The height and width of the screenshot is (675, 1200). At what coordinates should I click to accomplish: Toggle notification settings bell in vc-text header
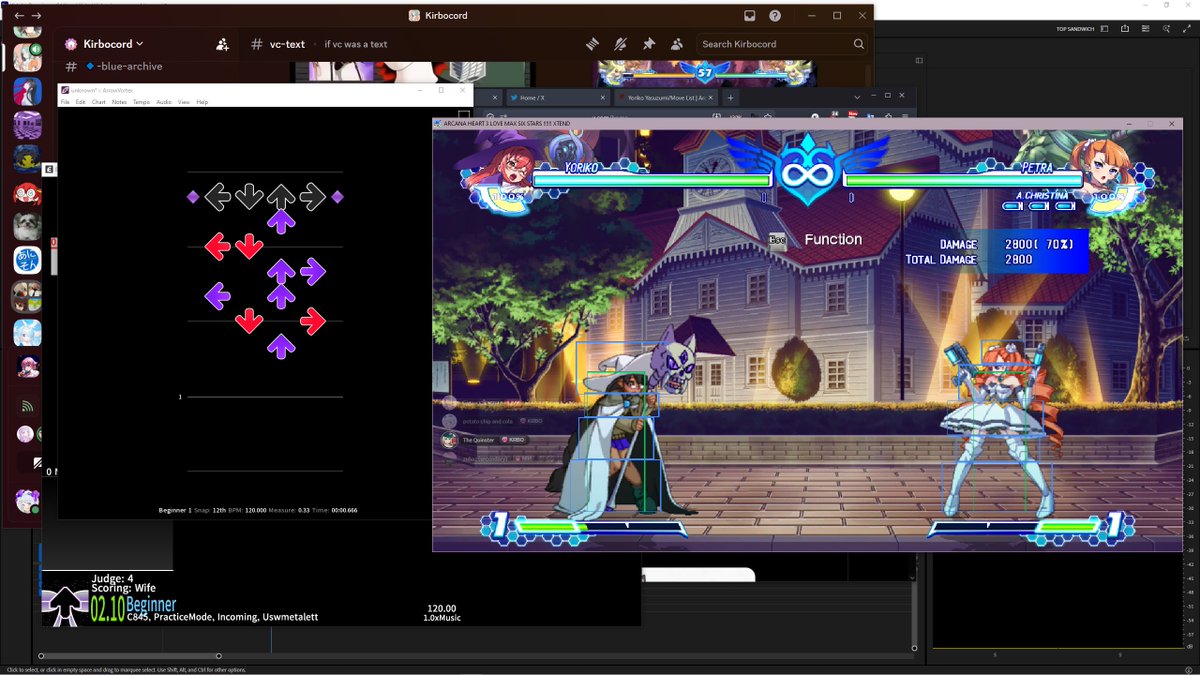coord(620,44)
